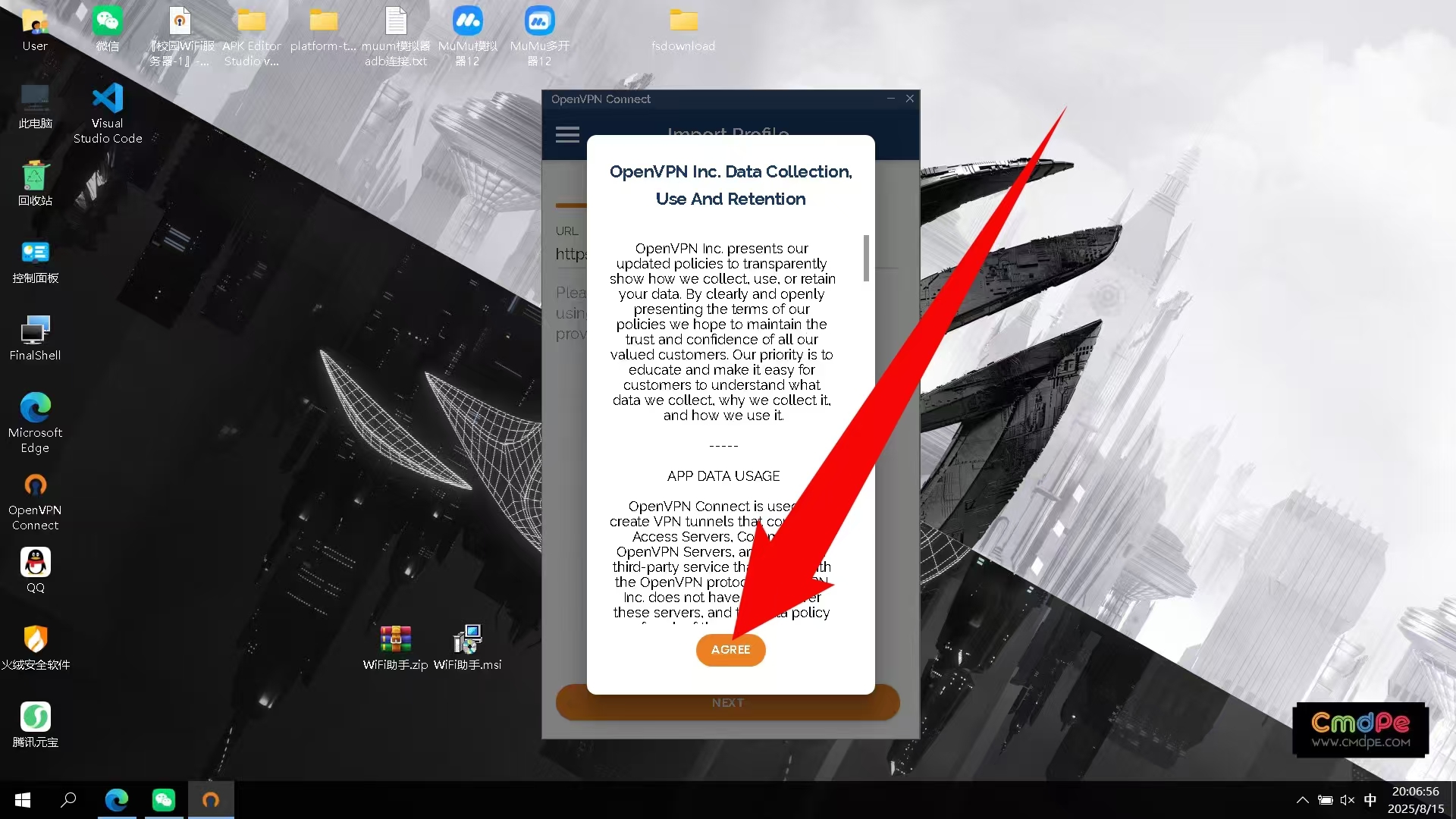Select the OpenVPN Connect desktop shortcut

click(x=35, y=500)
